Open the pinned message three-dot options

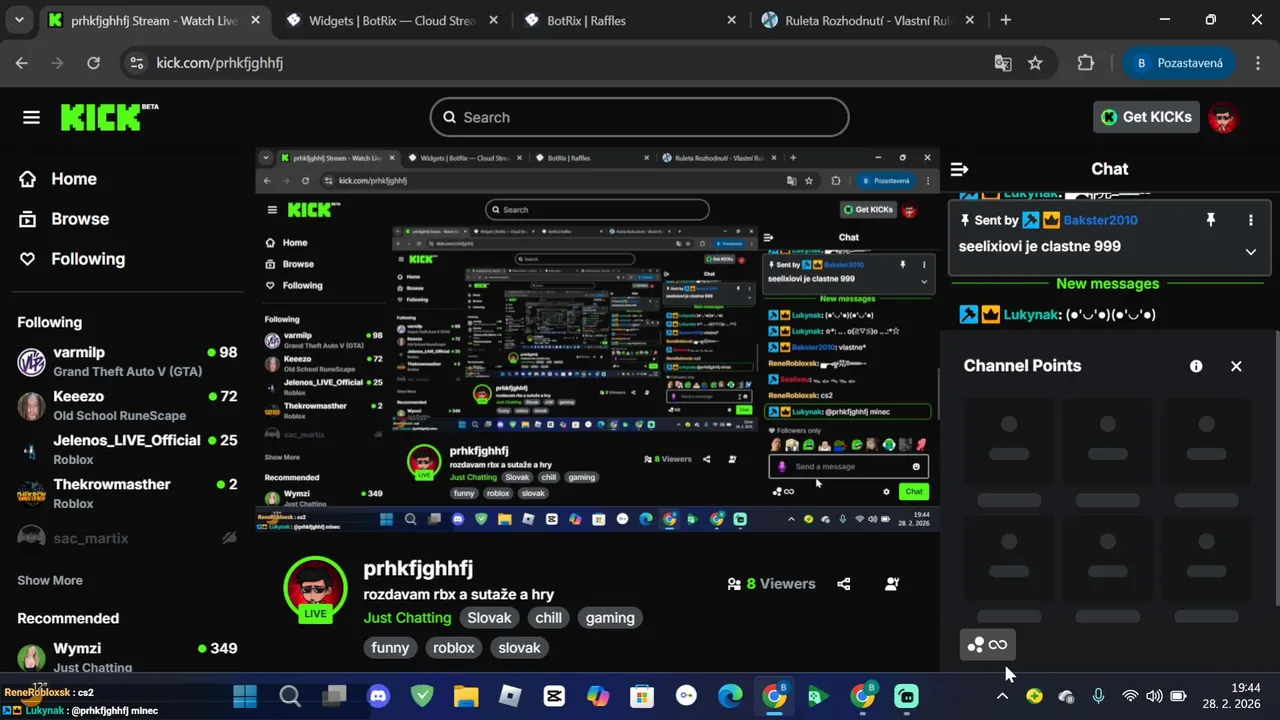tap(1250, 220)
